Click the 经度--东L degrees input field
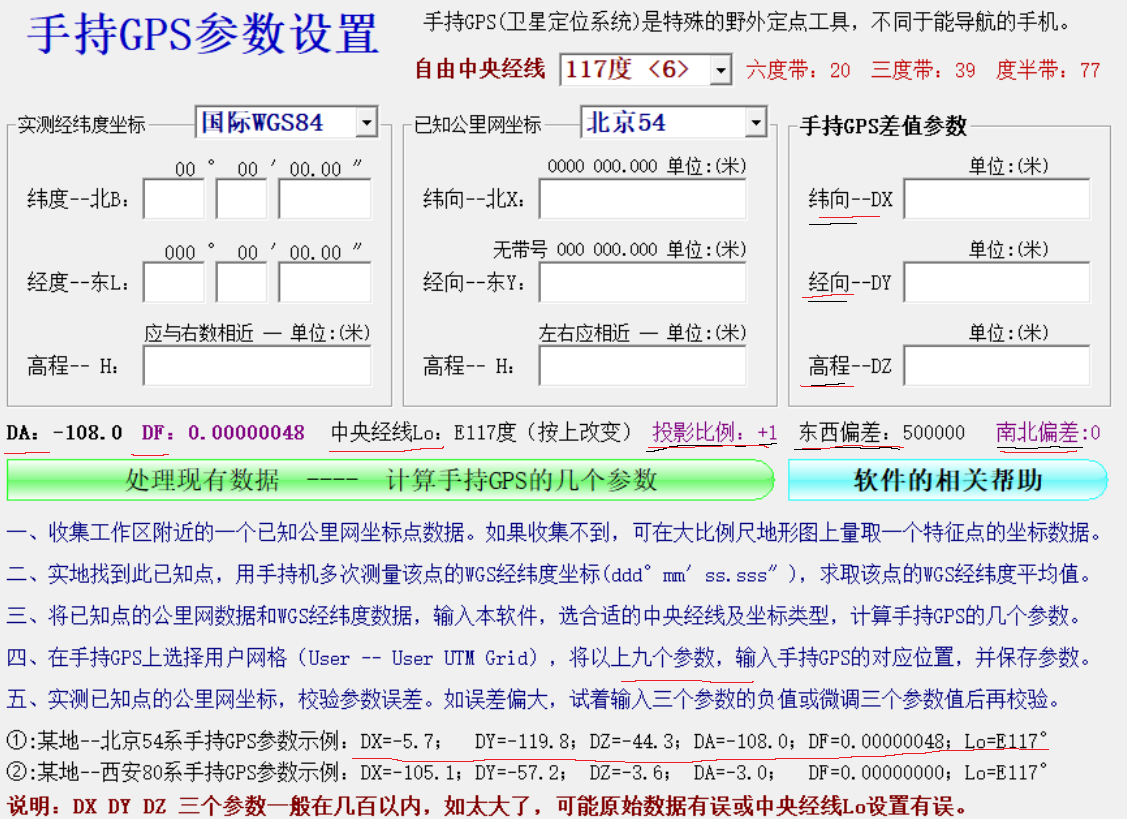The width and height of the screenshot is (1127, 819). pyautogui.click(x=174, y=283)
